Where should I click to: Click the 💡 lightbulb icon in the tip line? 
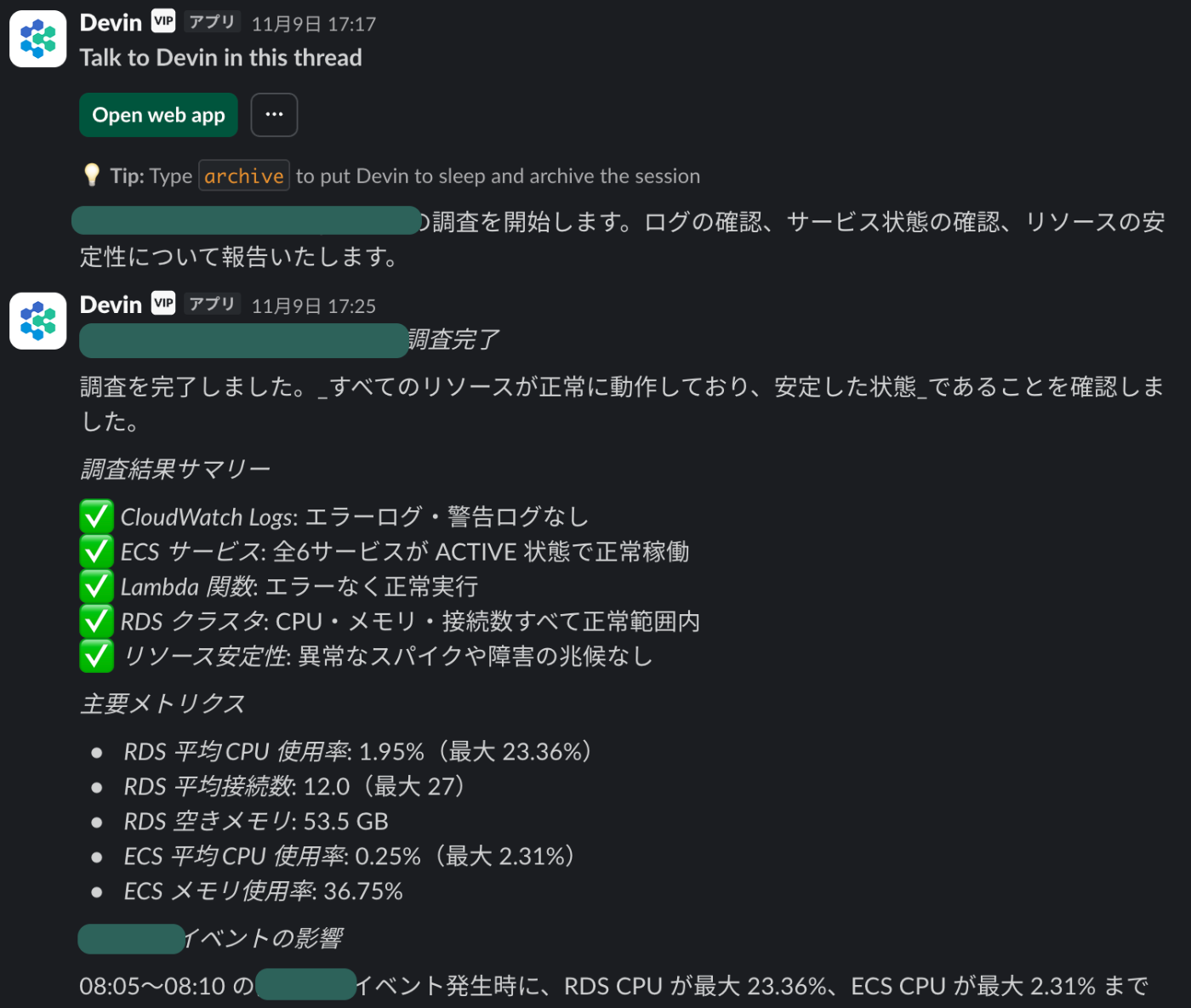pos(91,174)
